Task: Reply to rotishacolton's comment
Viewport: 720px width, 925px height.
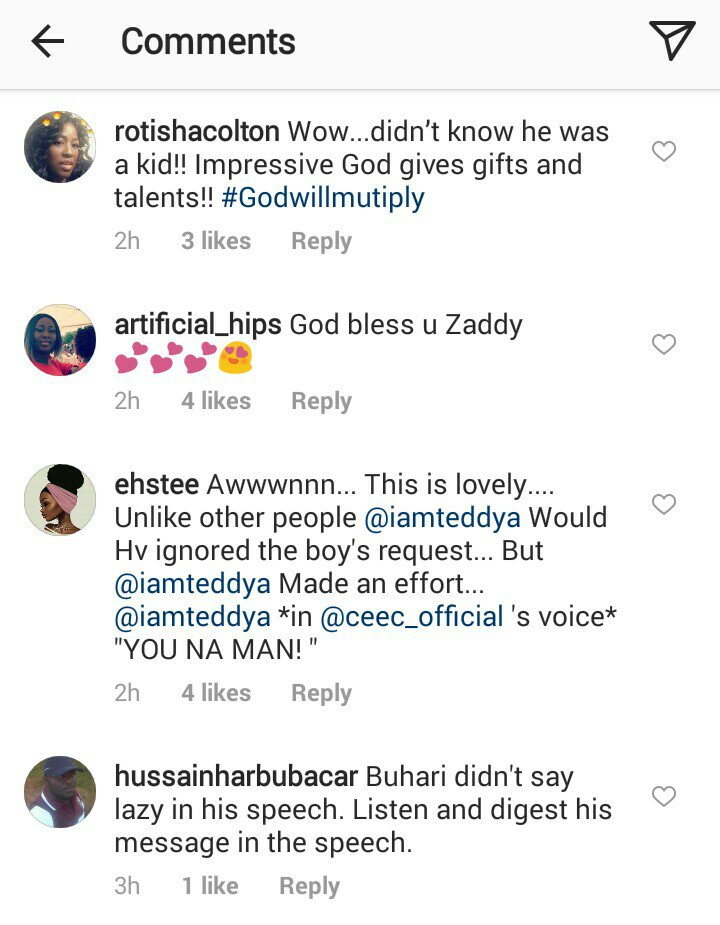Action: [321, 241]
